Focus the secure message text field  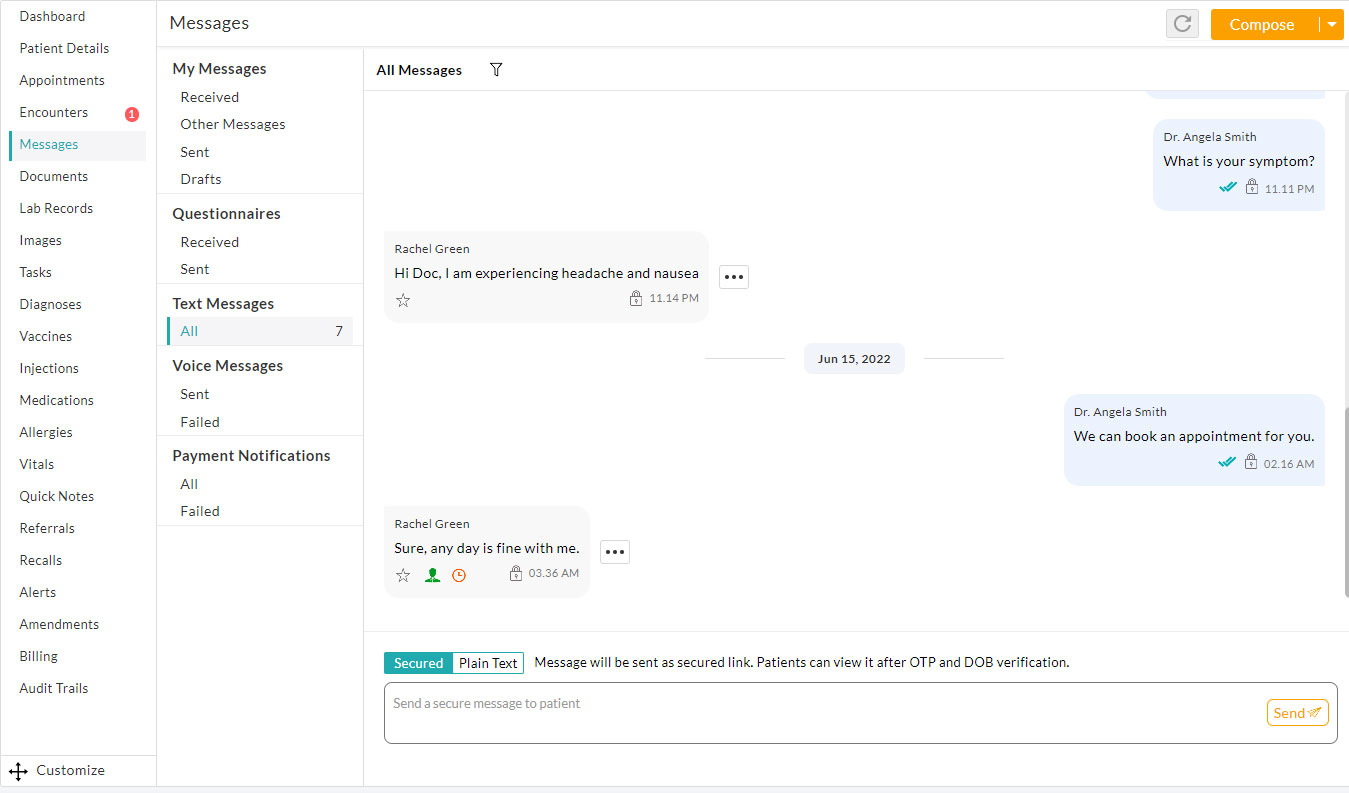coord(820,712)
